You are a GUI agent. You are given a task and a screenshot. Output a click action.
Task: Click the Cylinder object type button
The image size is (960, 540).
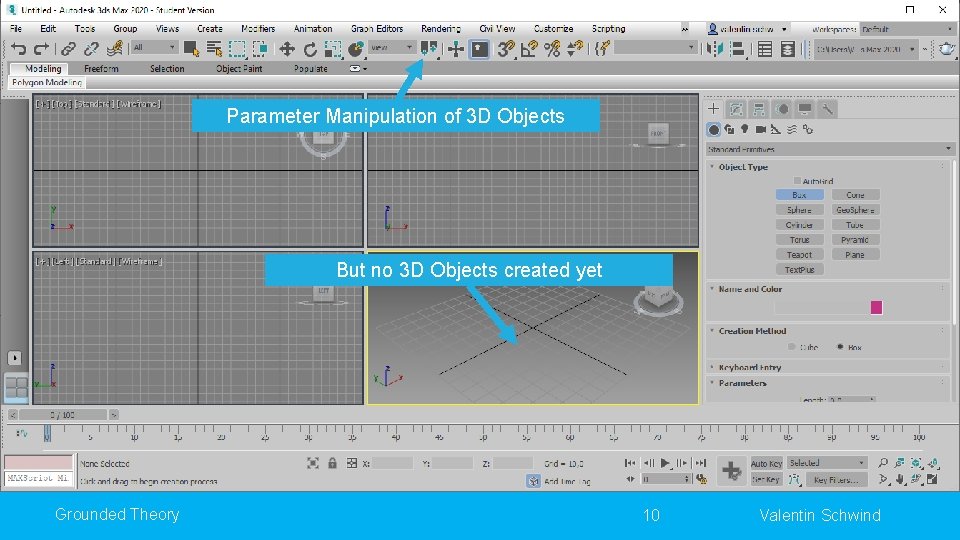800,225
